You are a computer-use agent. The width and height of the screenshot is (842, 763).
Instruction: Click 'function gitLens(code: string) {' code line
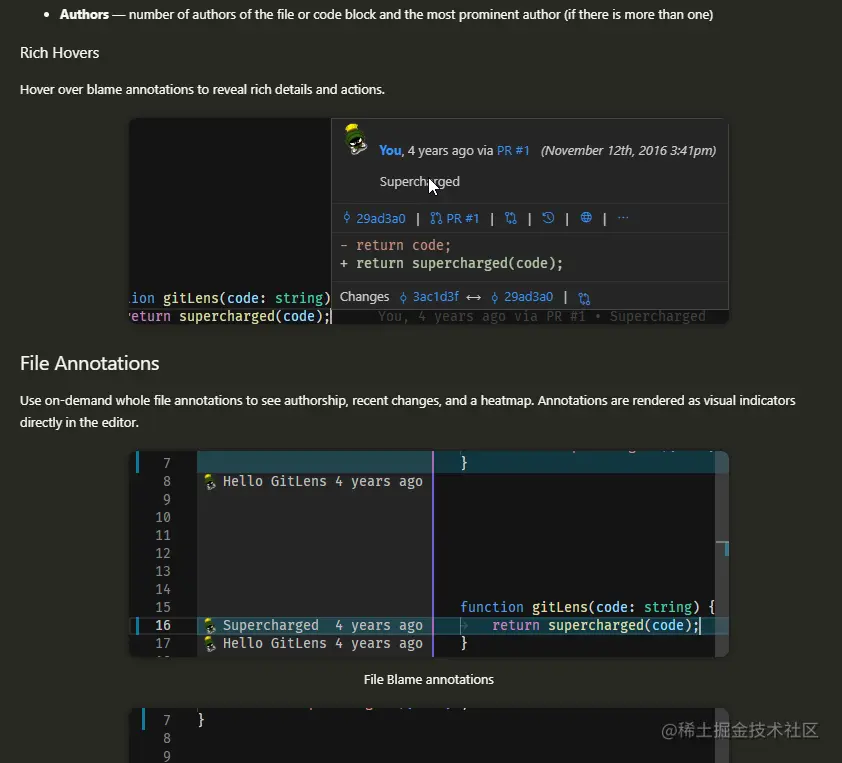click(587, 607)
